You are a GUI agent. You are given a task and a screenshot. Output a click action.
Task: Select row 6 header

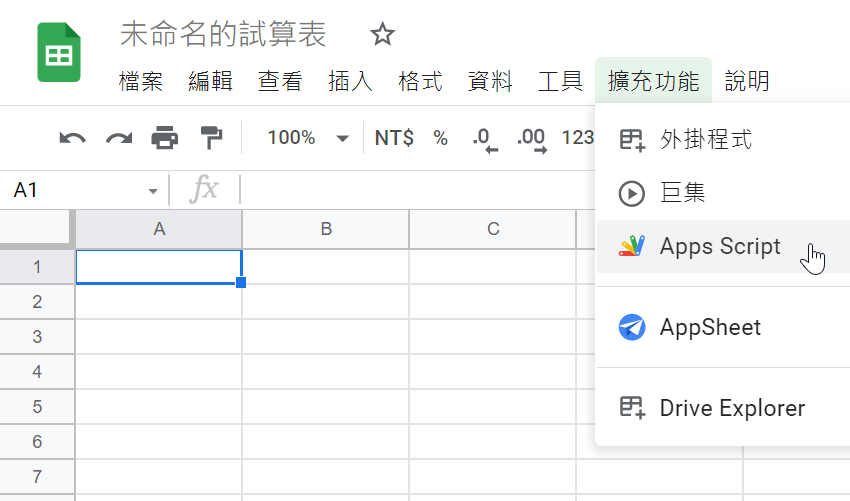(x=37, y=441)
